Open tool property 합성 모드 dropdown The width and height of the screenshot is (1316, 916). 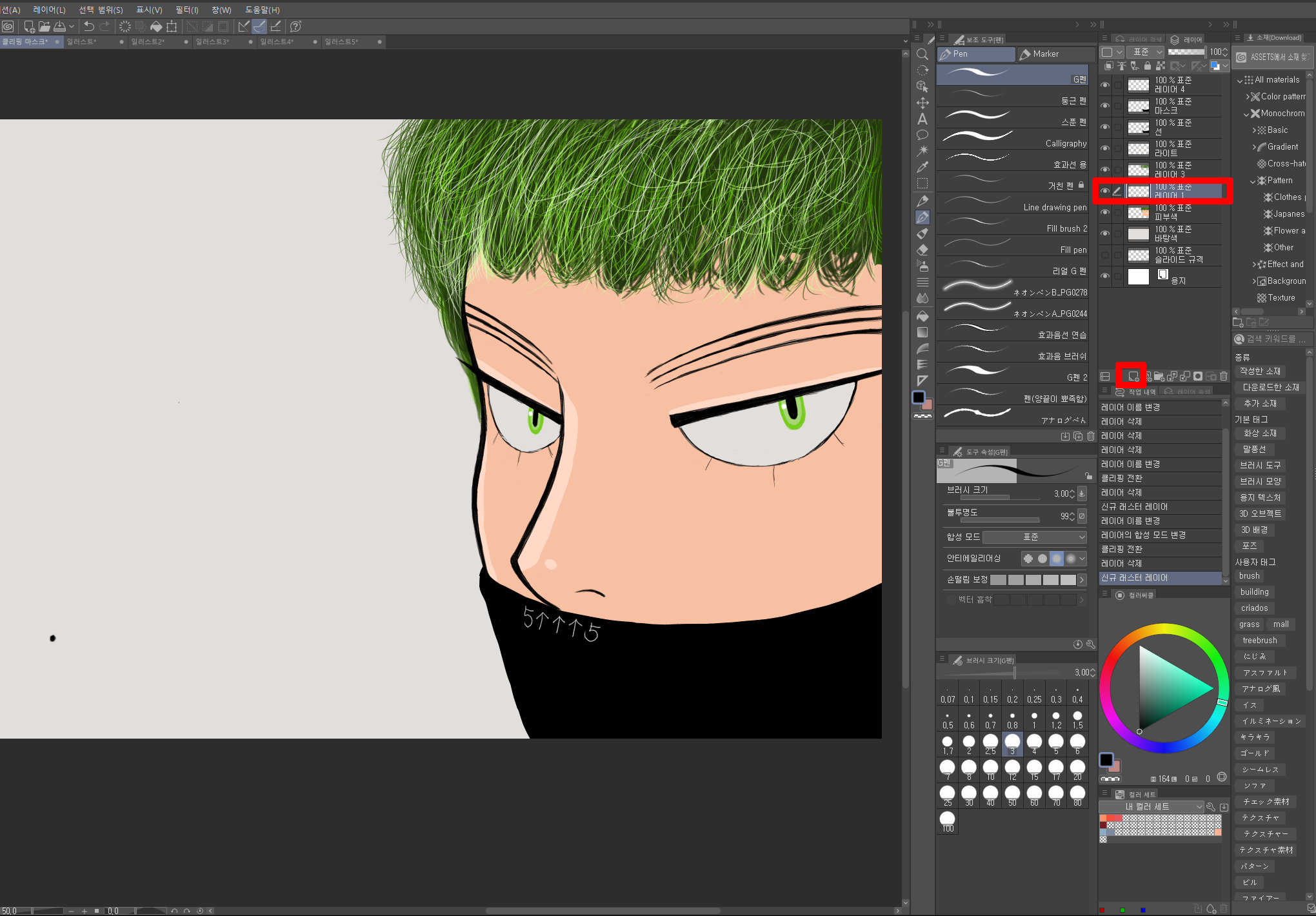coord(1035,537)
